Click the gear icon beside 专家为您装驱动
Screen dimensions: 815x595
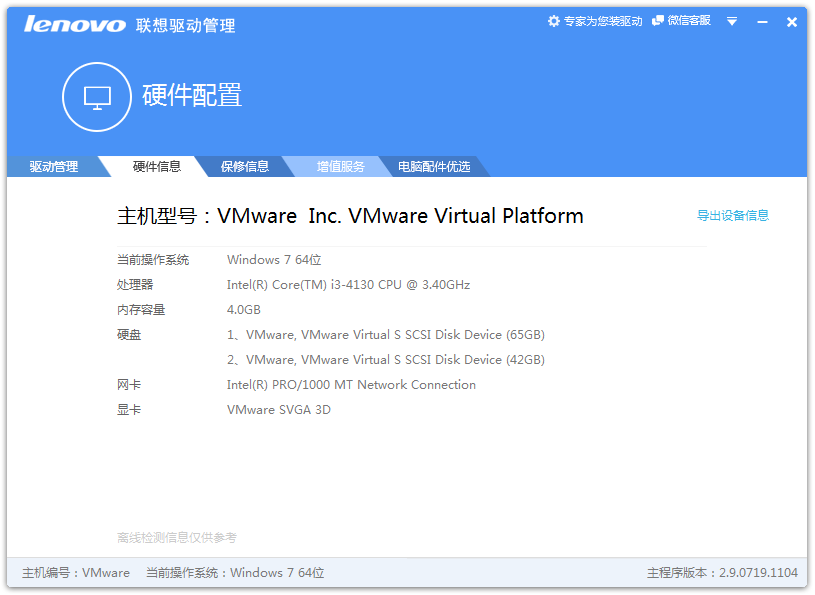(x=554, y=21)
